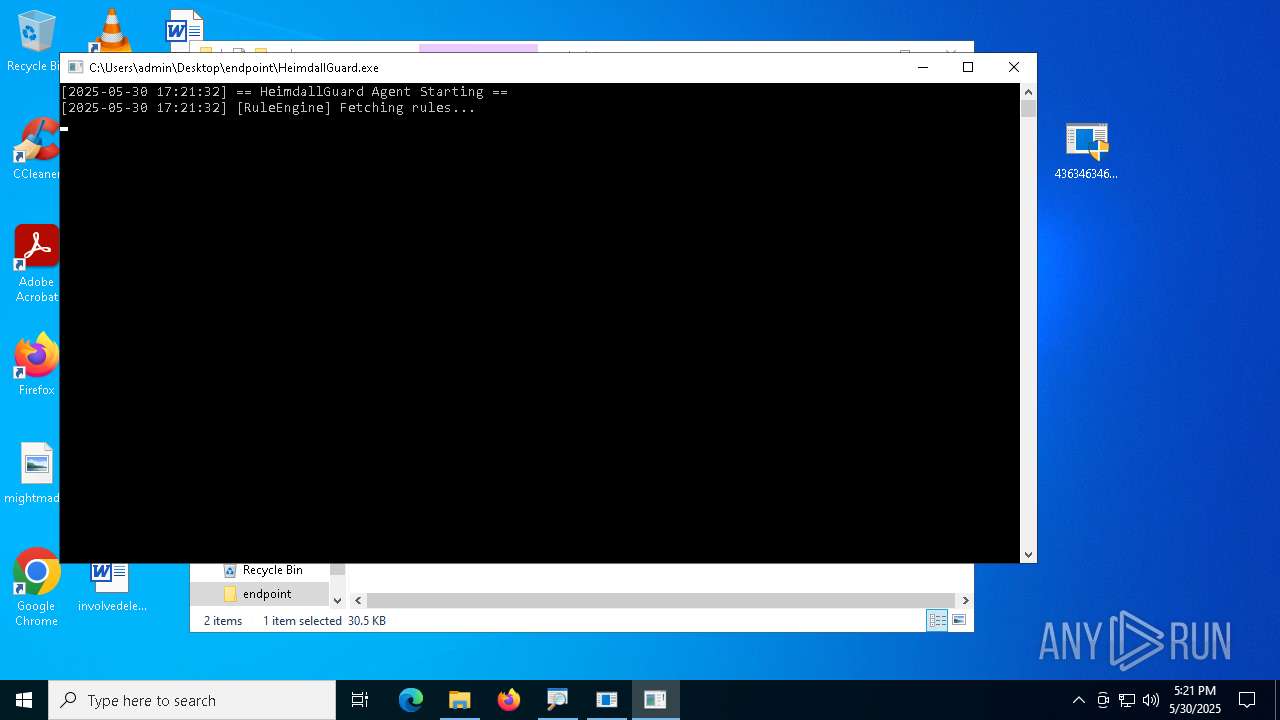Viewport: 1280px width, 720px height.
Task: Open mightmad image file on desktop
Action: [35, 473]
